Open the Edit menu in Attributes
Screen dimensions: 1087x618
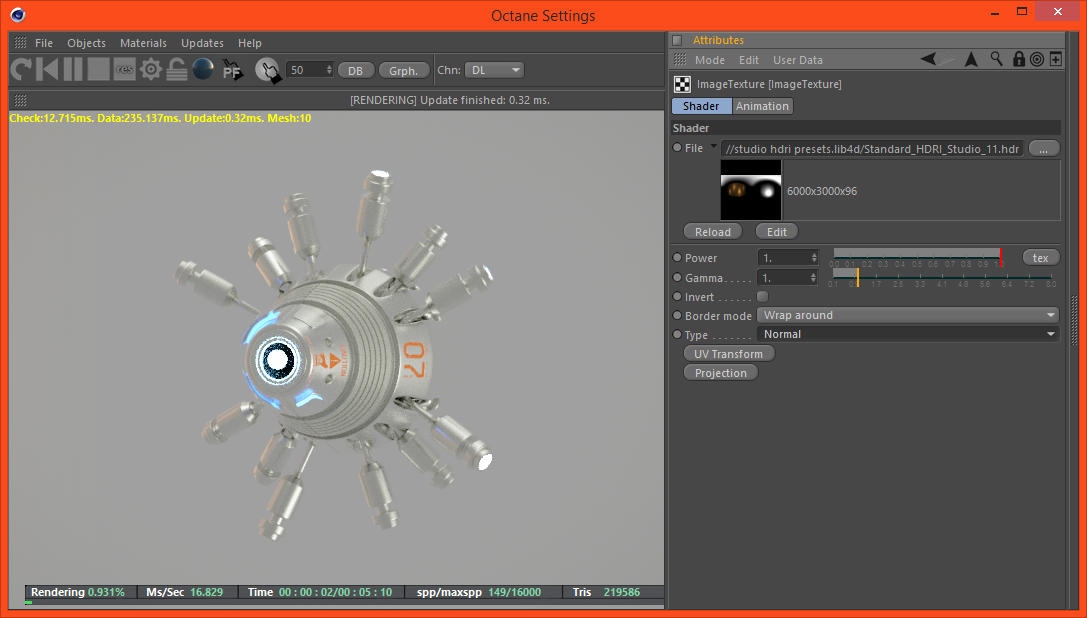tap(748, 60)
